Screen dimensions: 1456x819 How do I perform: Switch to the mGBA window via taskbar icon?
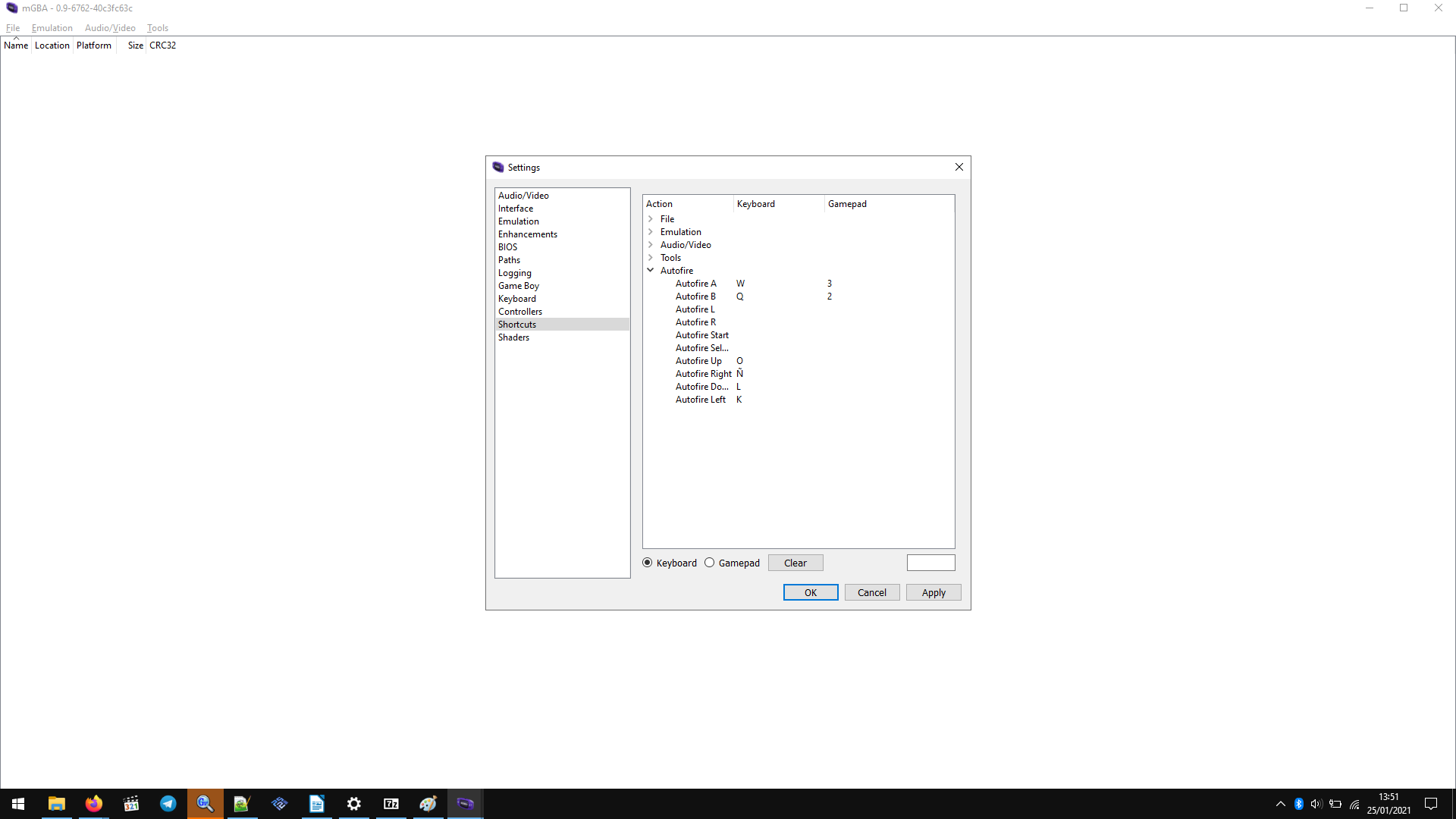466,803
